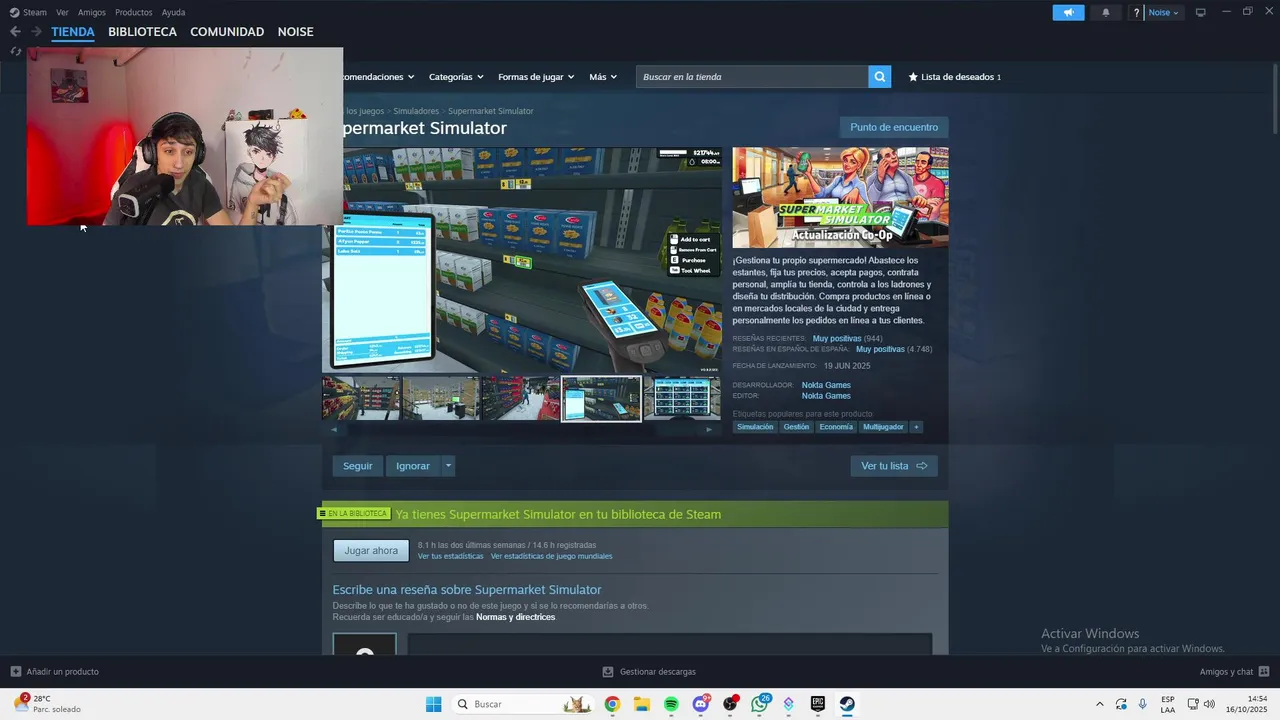Viewport: 1280px width, 720px height.
Task: Click the Añadir un producto plus icon
Action: (x=15, y=672)
